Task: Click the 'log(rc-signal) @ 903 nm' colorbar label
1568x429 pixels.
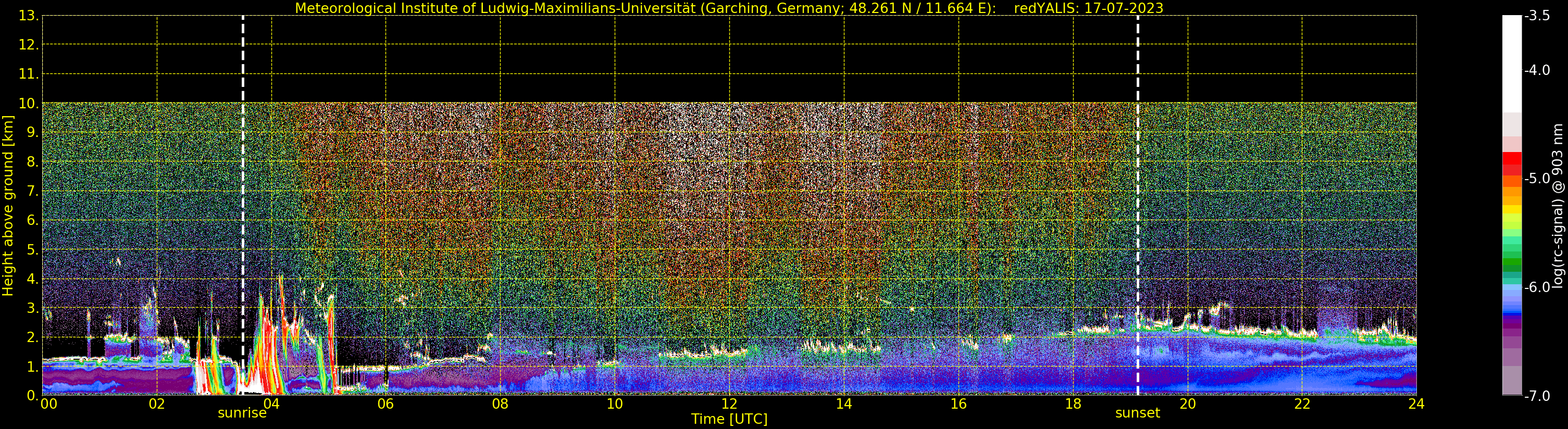Action: [x=1558, y=206]
